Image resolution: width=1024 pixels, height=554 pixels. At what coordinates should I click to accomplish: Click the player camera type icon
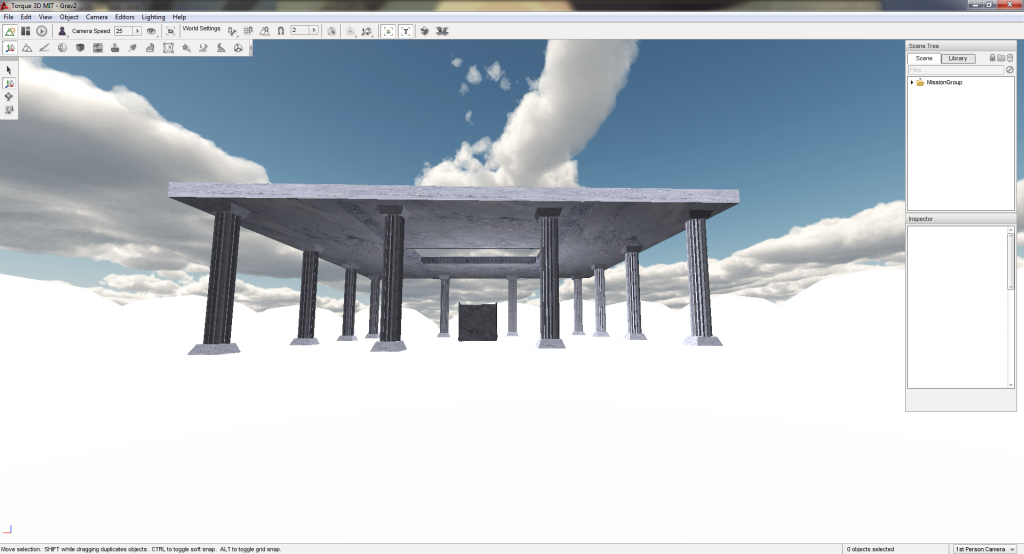point(61,31)
